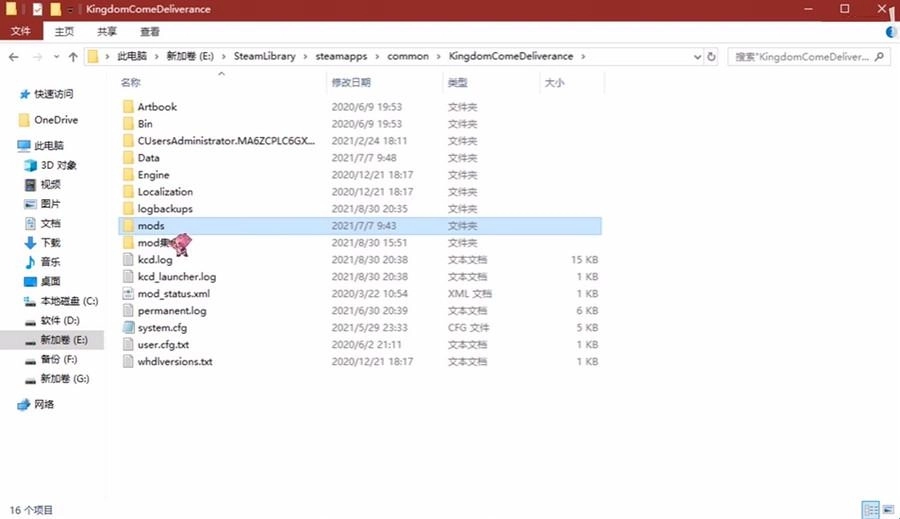
Task: Open the system.cfg file icon
Action: click(x=128, y=327)
